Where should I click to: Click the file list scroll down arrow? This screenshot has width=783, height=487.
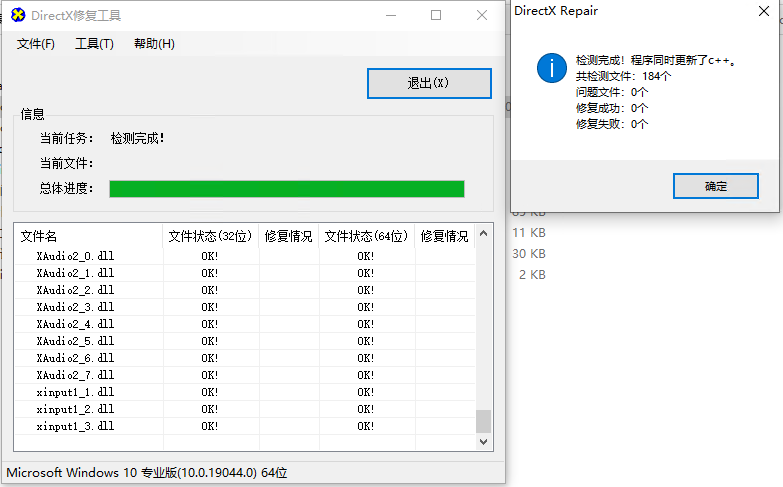pyautogui.click(x=483, y=442)
